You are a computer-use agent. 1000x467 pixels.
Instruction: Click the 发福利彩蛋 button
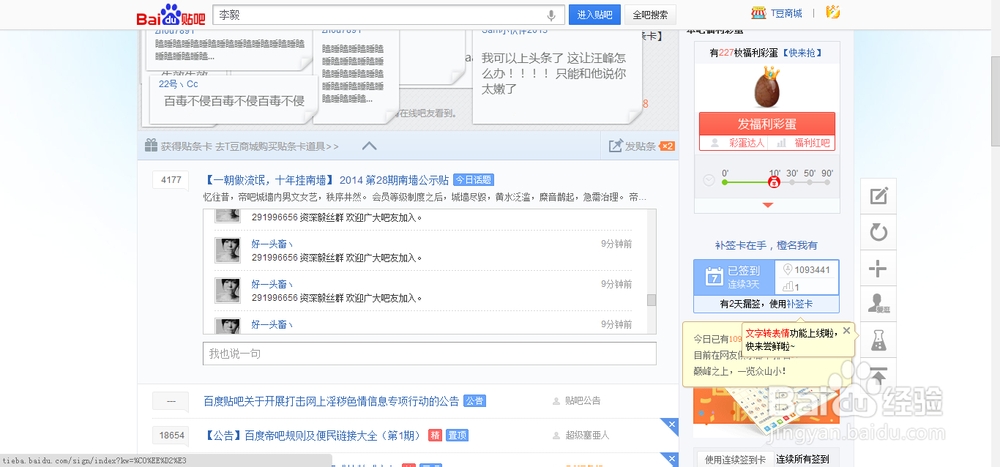(767, 124)
